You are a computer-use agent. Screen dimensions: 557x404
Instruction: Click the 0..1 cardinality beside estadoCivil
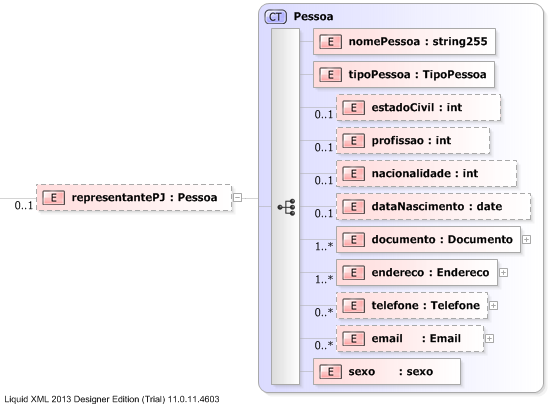tap(324, 114)
